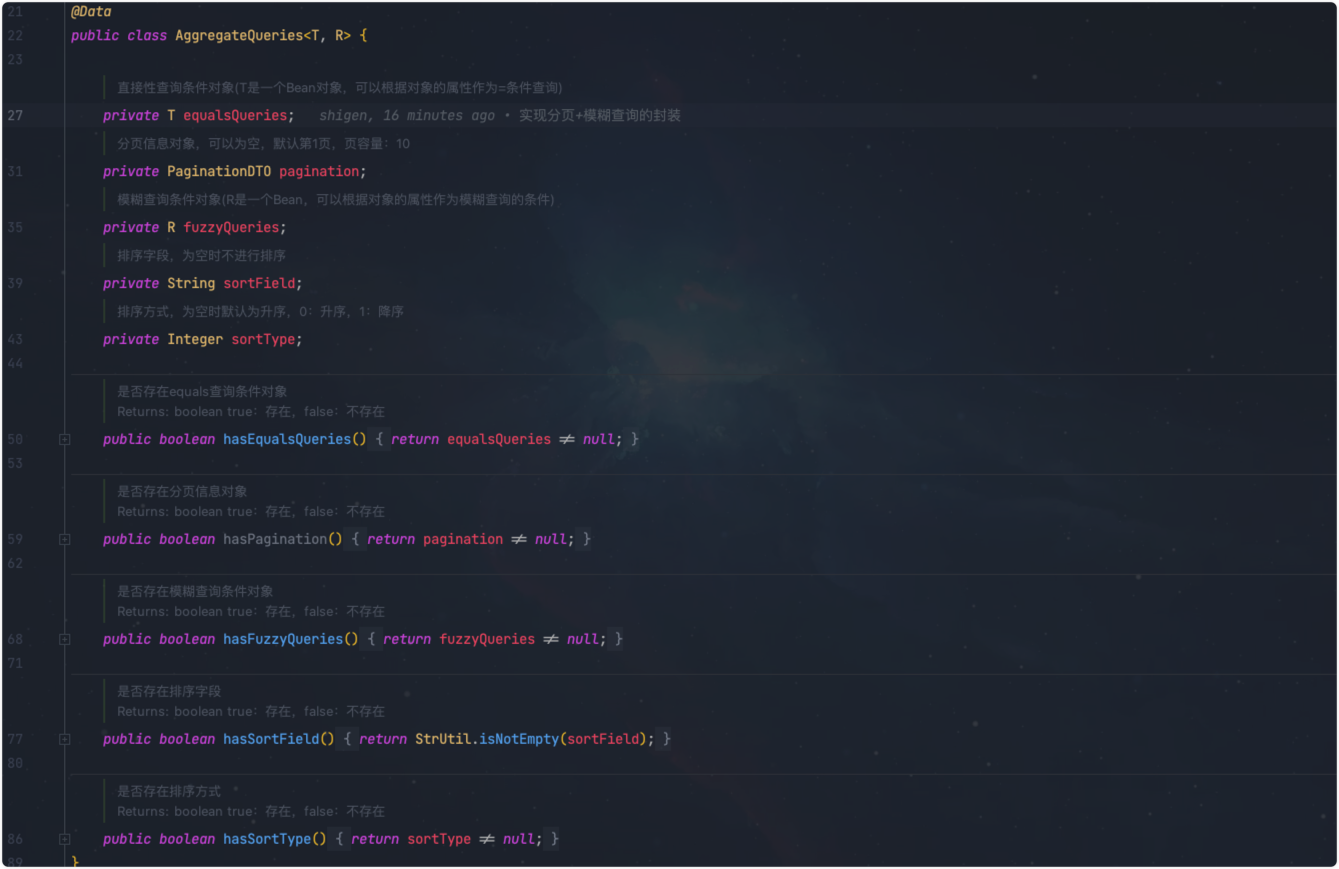Viewport: 1339px width, 869px height.
Task: Click the doc comment '是否存在equals查询条件对象'
Action: click(202, 392)
